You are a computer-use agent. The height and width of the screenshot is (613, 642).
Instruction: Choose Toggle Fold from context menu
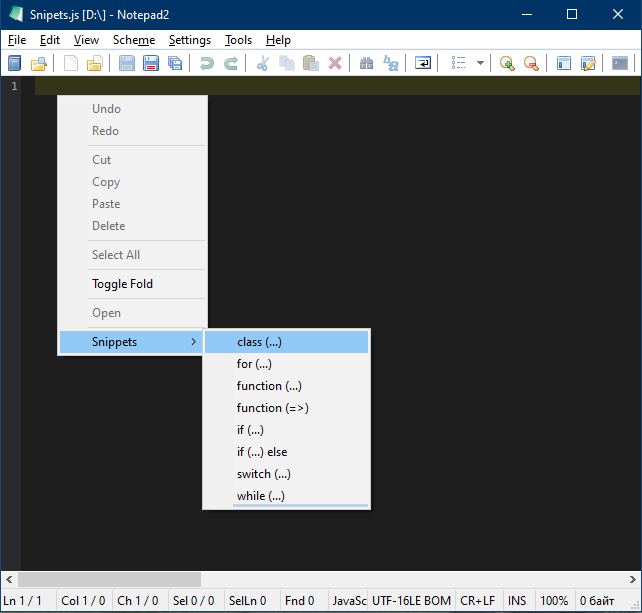pos(132,284)
